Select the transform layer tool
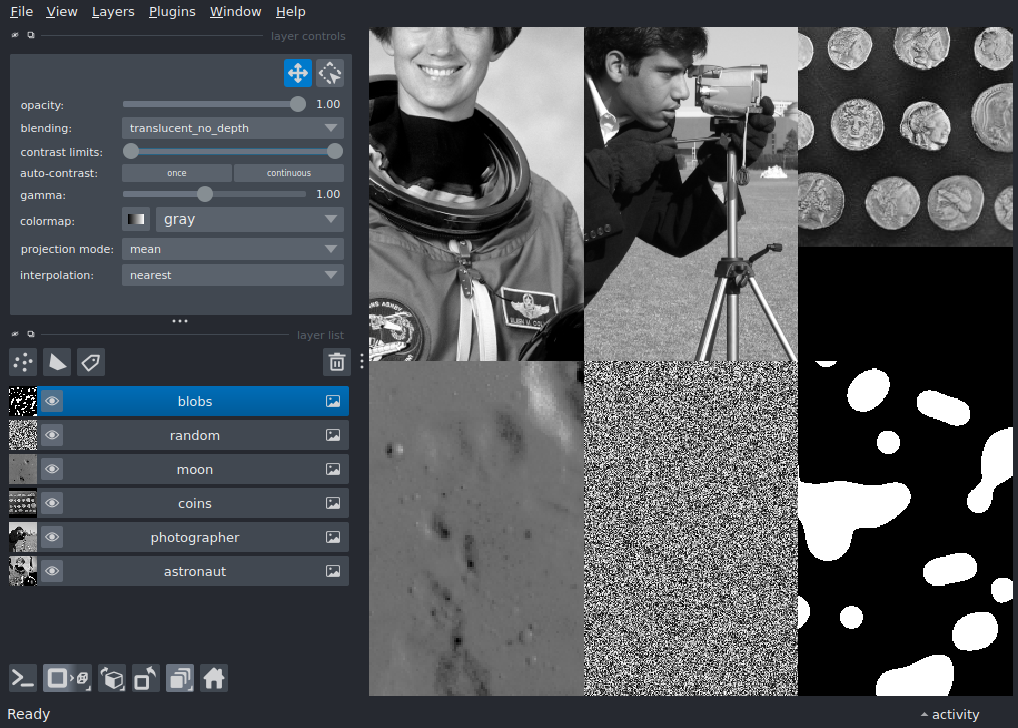Screen dimensions: 1018x728 pyautogui.click(x=330, y=73)
